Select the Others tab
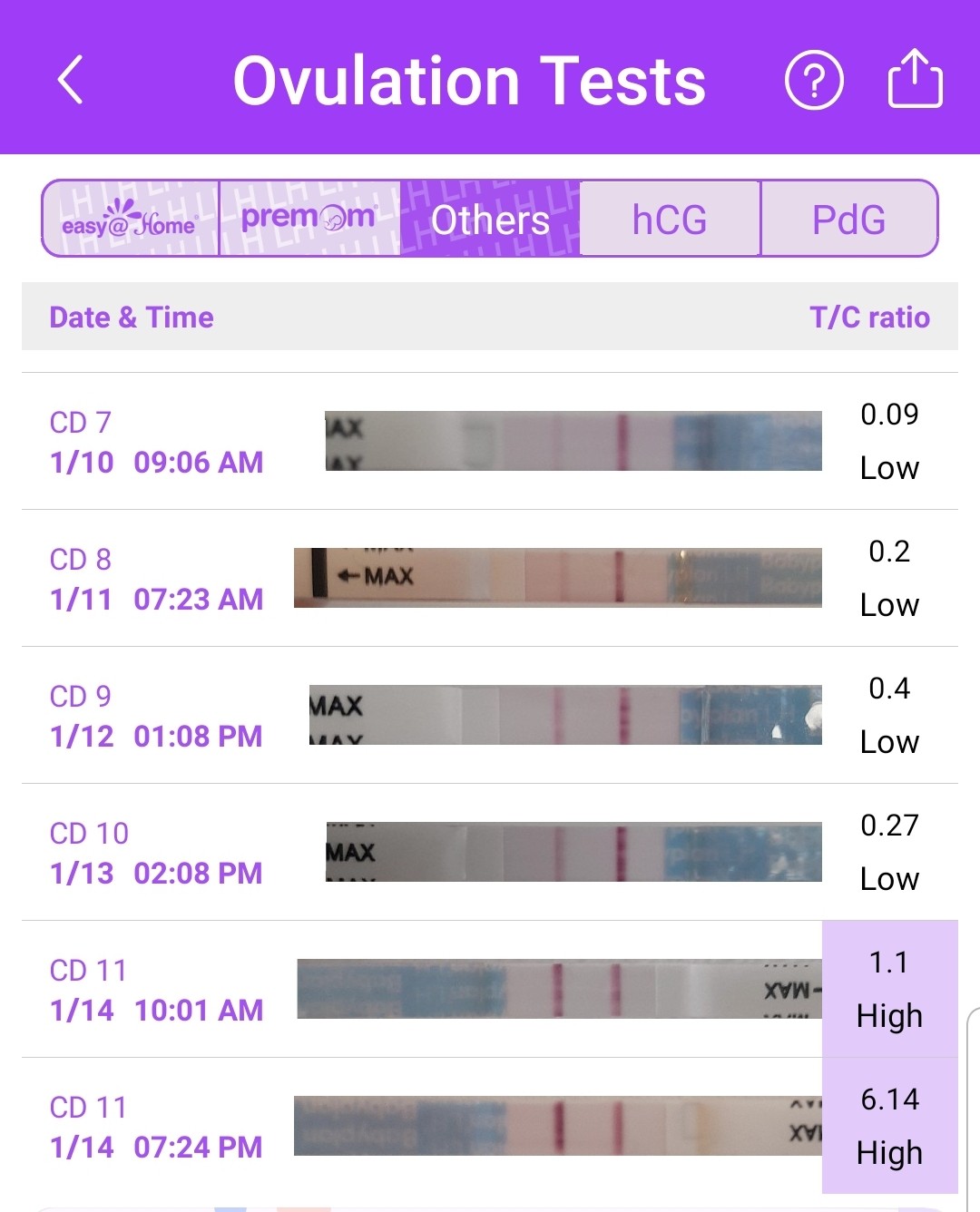Screen dimensions: 980x1212 coord(489,220)
